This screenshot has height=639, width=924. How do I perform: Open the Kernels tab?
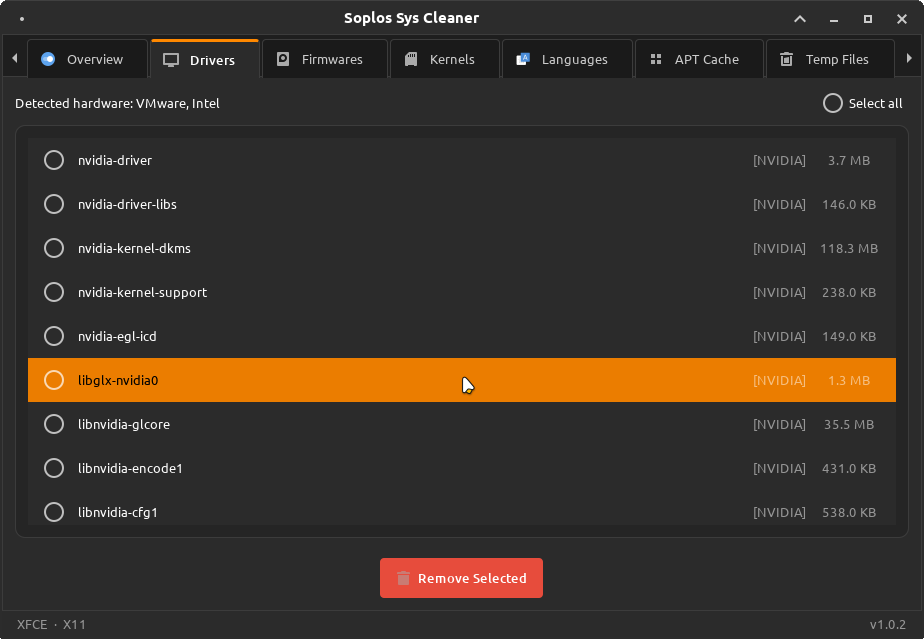(445, 59)
